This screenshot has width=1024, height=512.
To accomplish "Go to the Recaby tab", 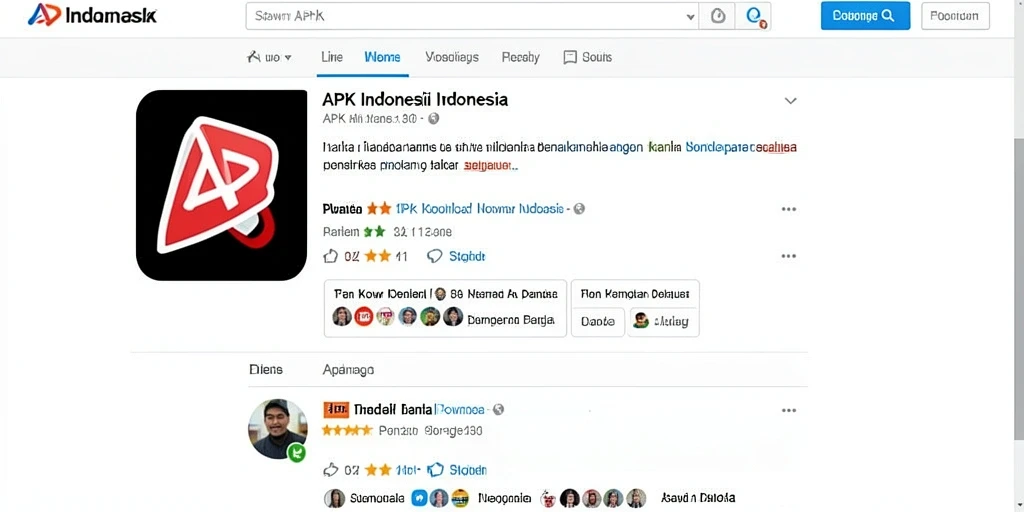I will pyautogui.click(x=520, y=57).
